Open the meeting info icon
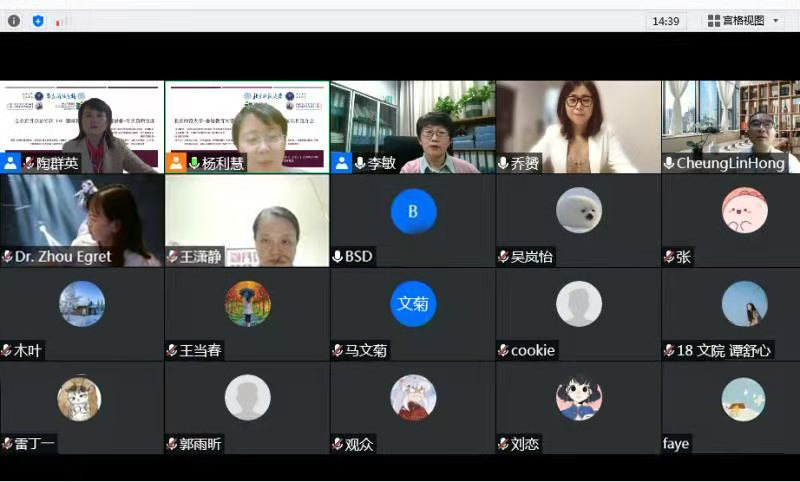This screenshot has height=482, width=800. pos(14,20)
